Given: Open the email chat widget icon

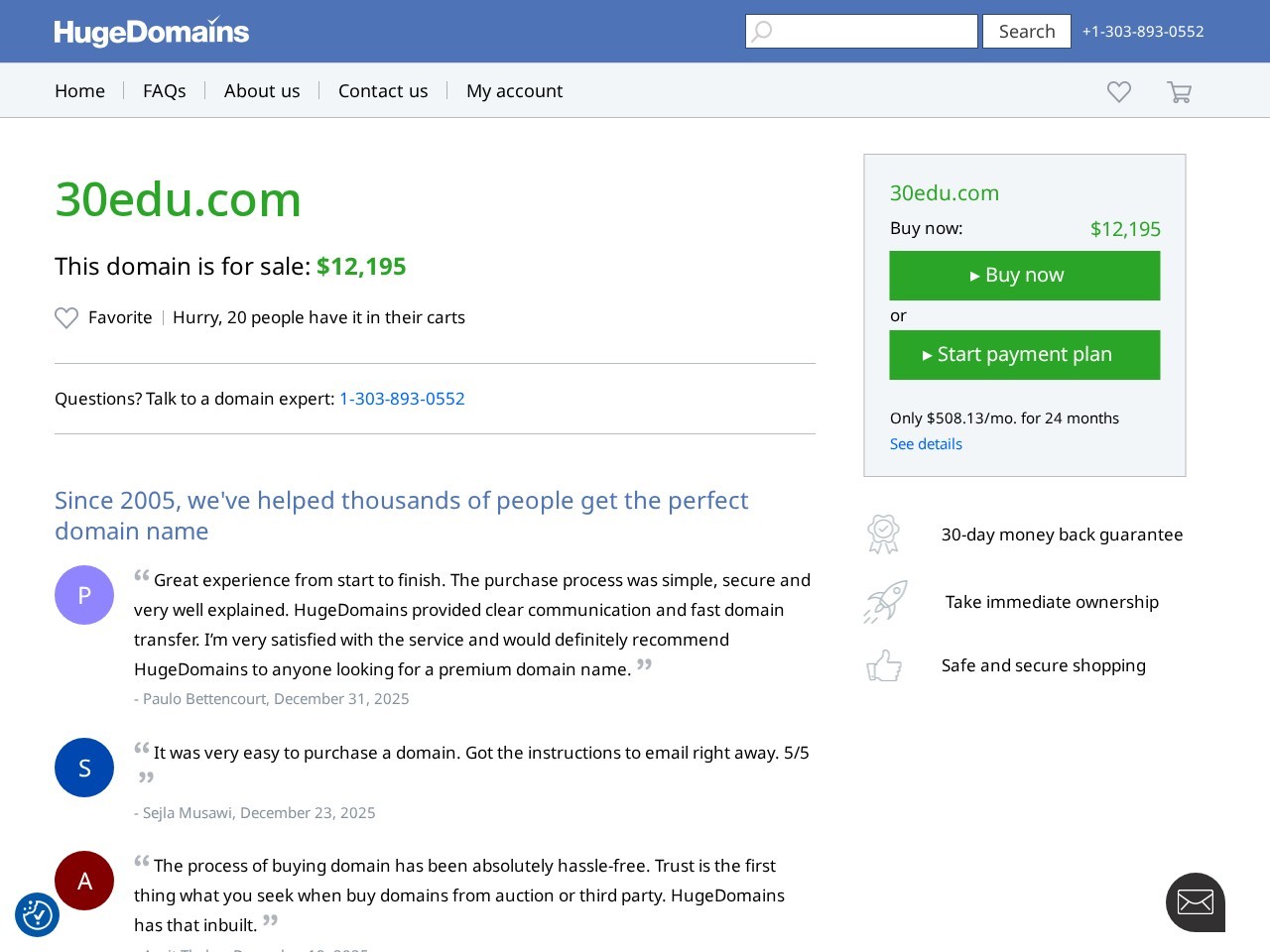Looking at the screenshot, I should coord(1195,902).
